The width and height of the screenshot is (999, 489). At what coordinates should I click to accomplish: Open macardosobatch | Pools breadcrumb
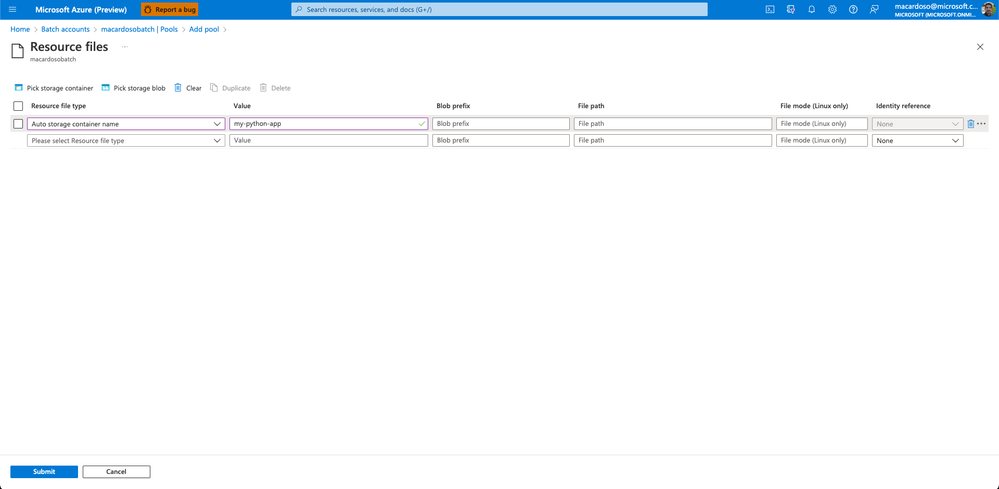(140, 29)
